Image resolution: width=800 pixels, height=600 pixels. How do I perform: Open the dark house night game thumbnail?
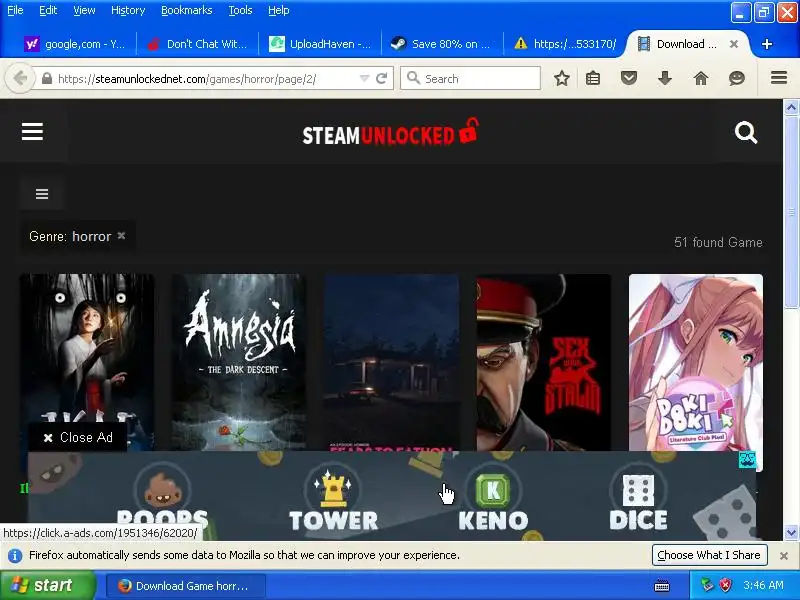[391, 362]
